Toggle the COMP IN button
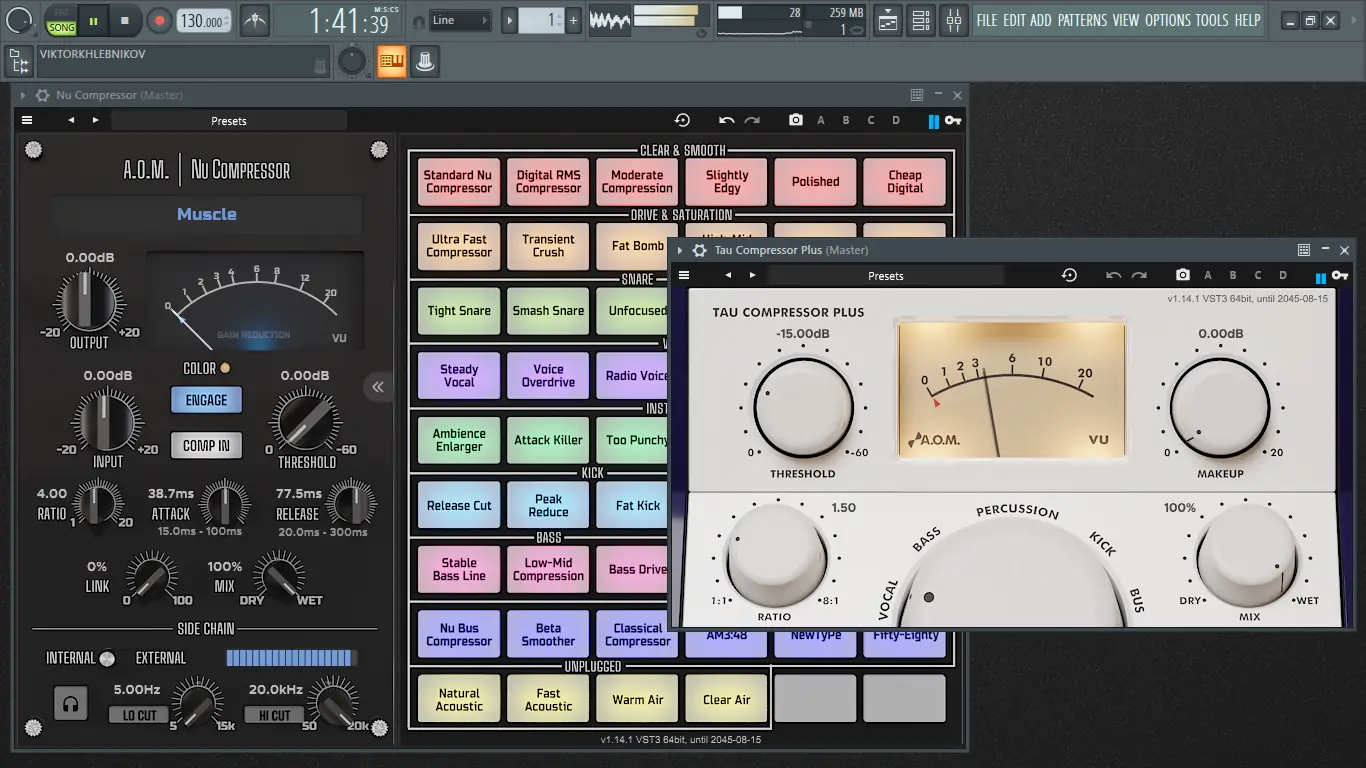The image size is (1366, 768). 206,446
